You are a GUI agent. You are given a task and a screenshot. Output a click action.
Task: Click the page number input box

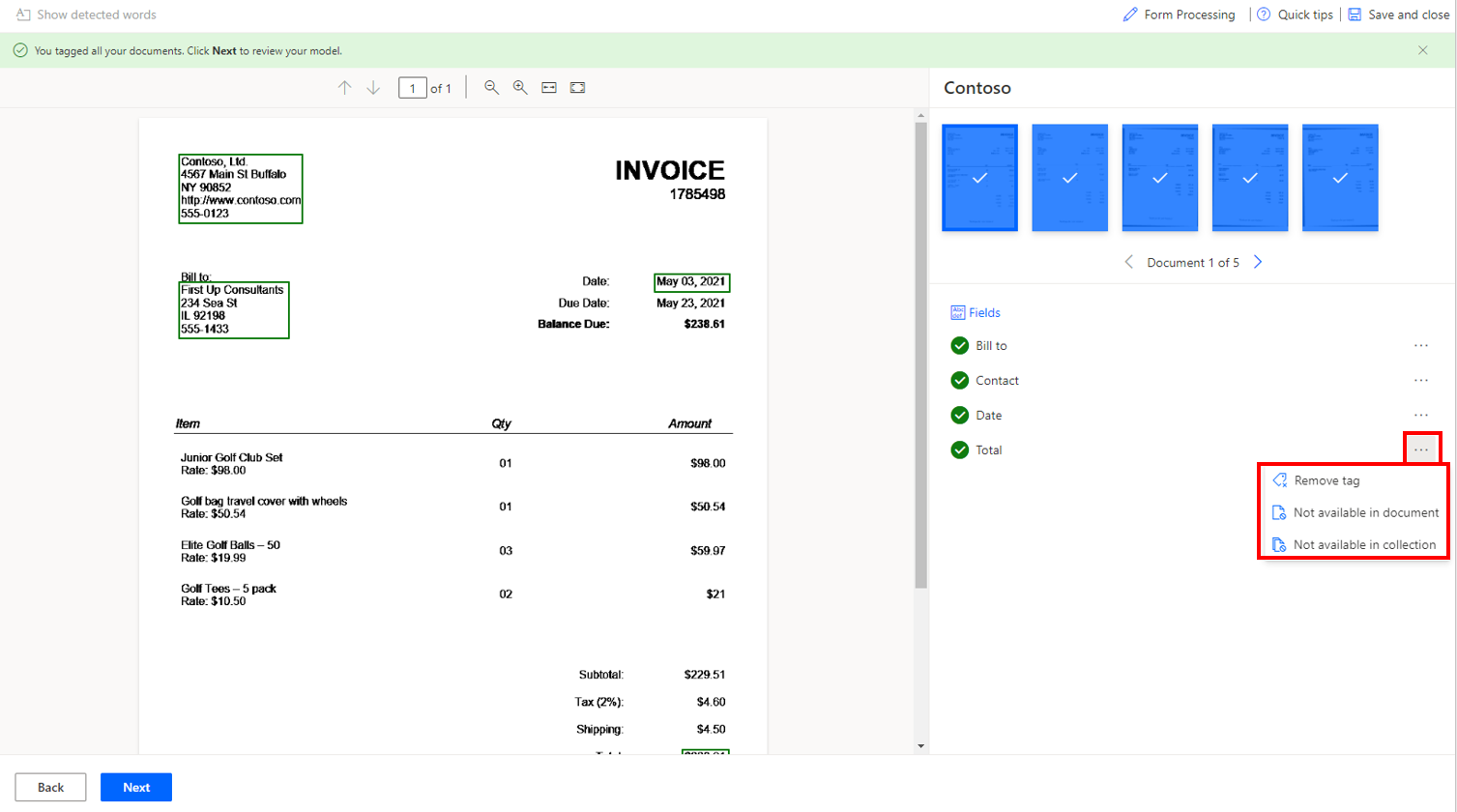click(x=413, y=88)
